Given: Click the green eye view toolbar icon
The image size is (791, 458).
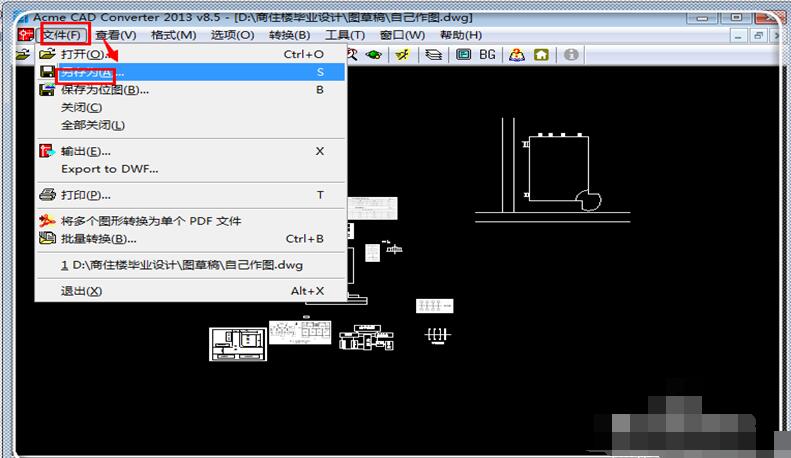Looking at the screenshot, I should point(374,54).
